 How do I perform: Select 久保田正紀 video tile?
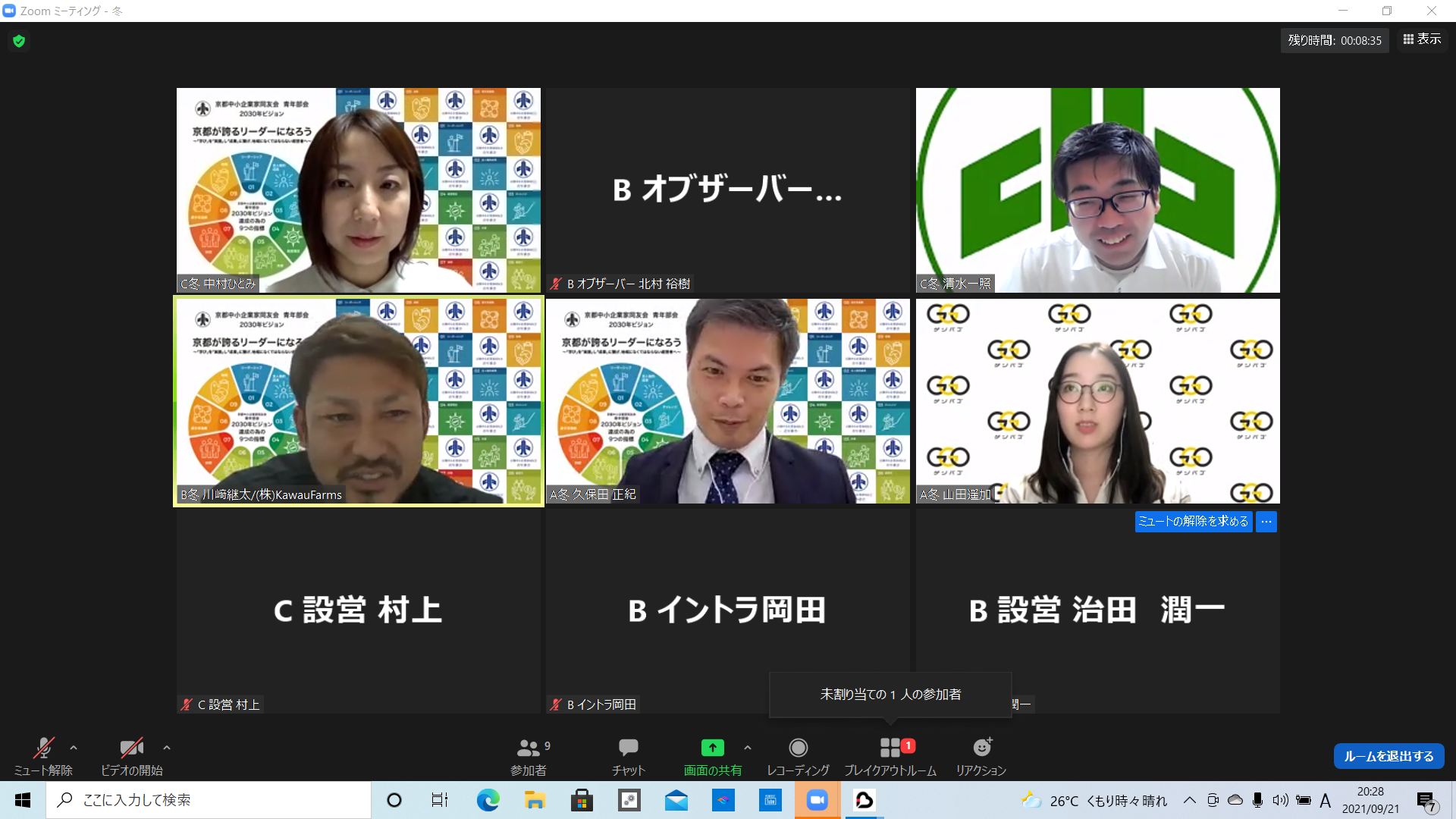click(x=728, y=401)
